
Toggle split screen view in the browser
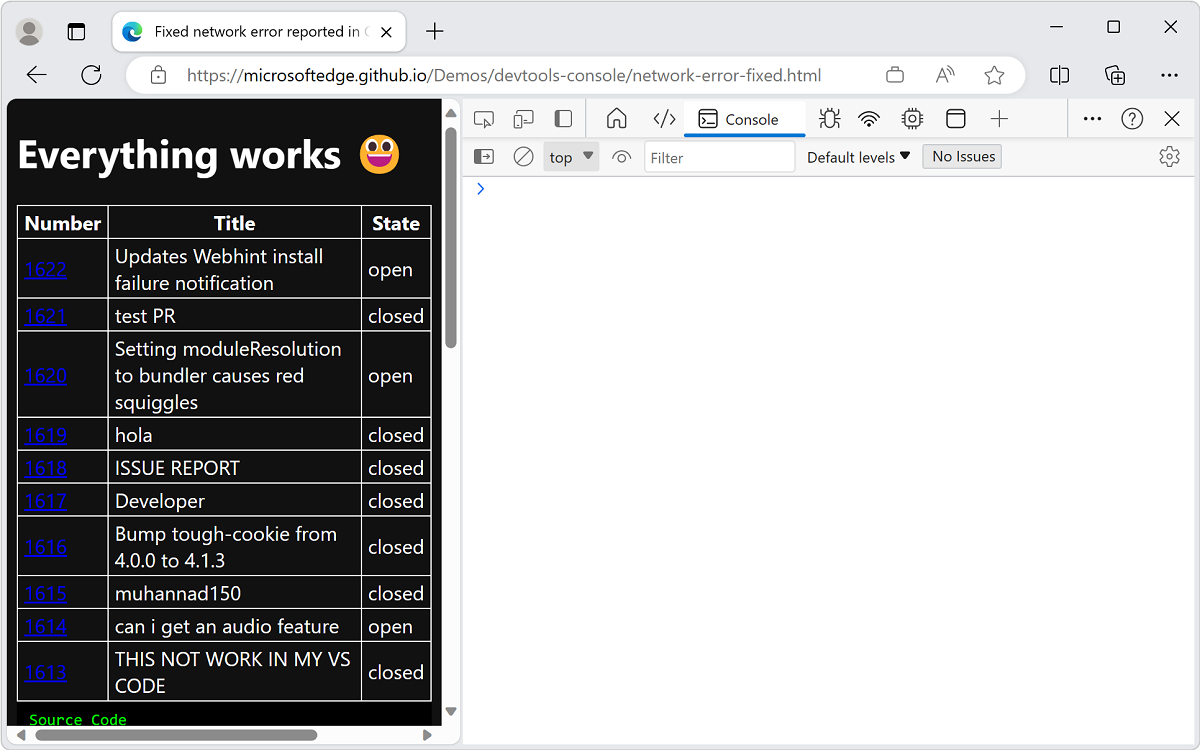click(1059, 74)
